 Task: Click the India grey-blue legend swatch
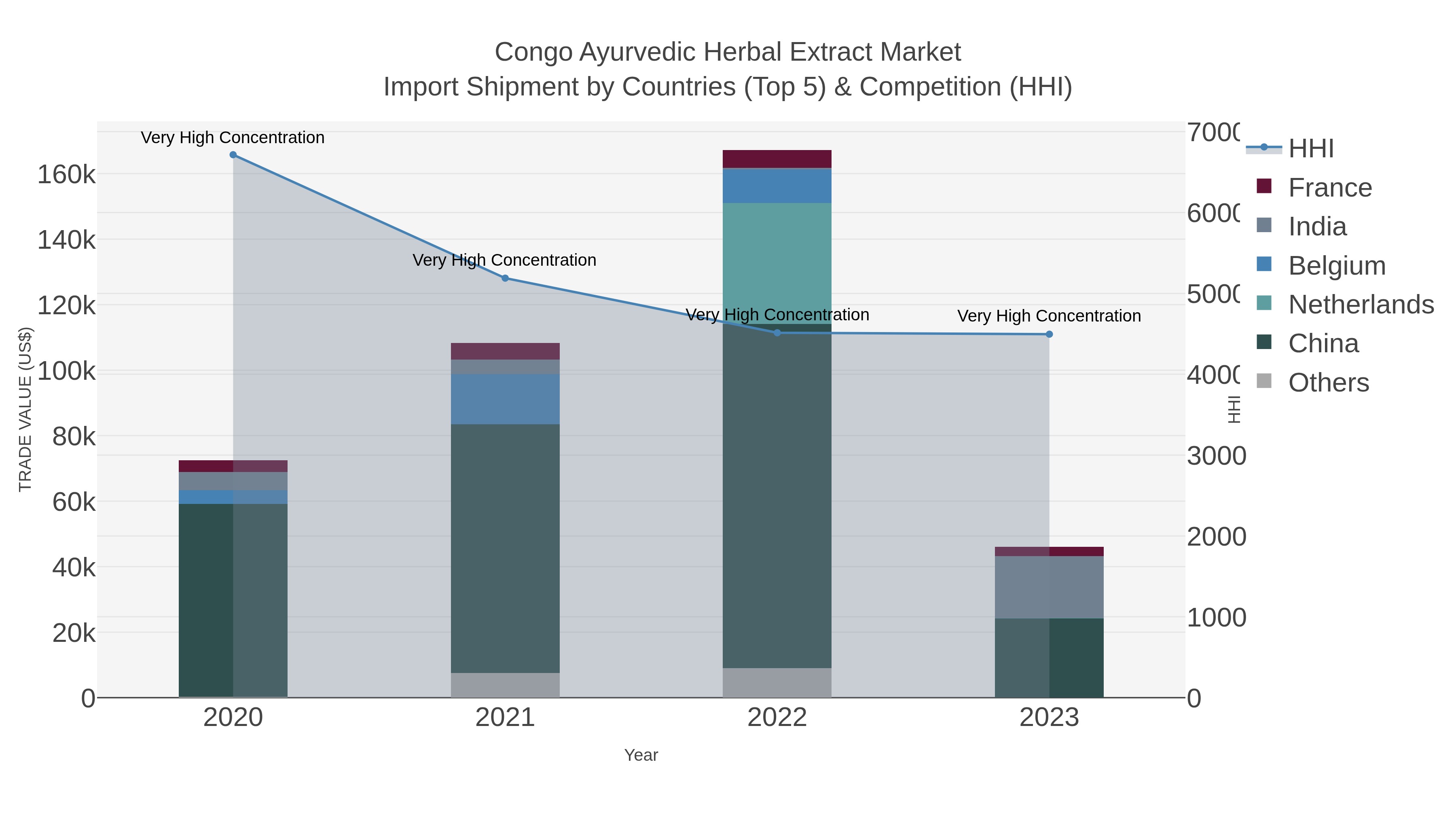[x=1264, y=225]
